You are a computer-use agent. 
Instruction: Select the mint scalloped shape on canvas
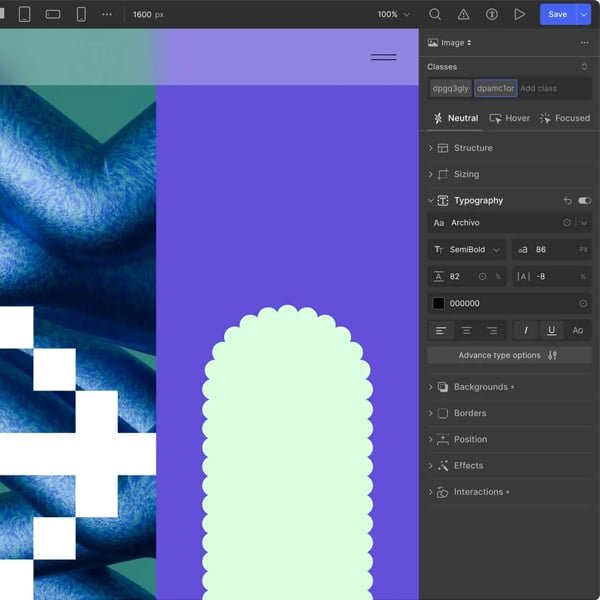tap(287, 452)
